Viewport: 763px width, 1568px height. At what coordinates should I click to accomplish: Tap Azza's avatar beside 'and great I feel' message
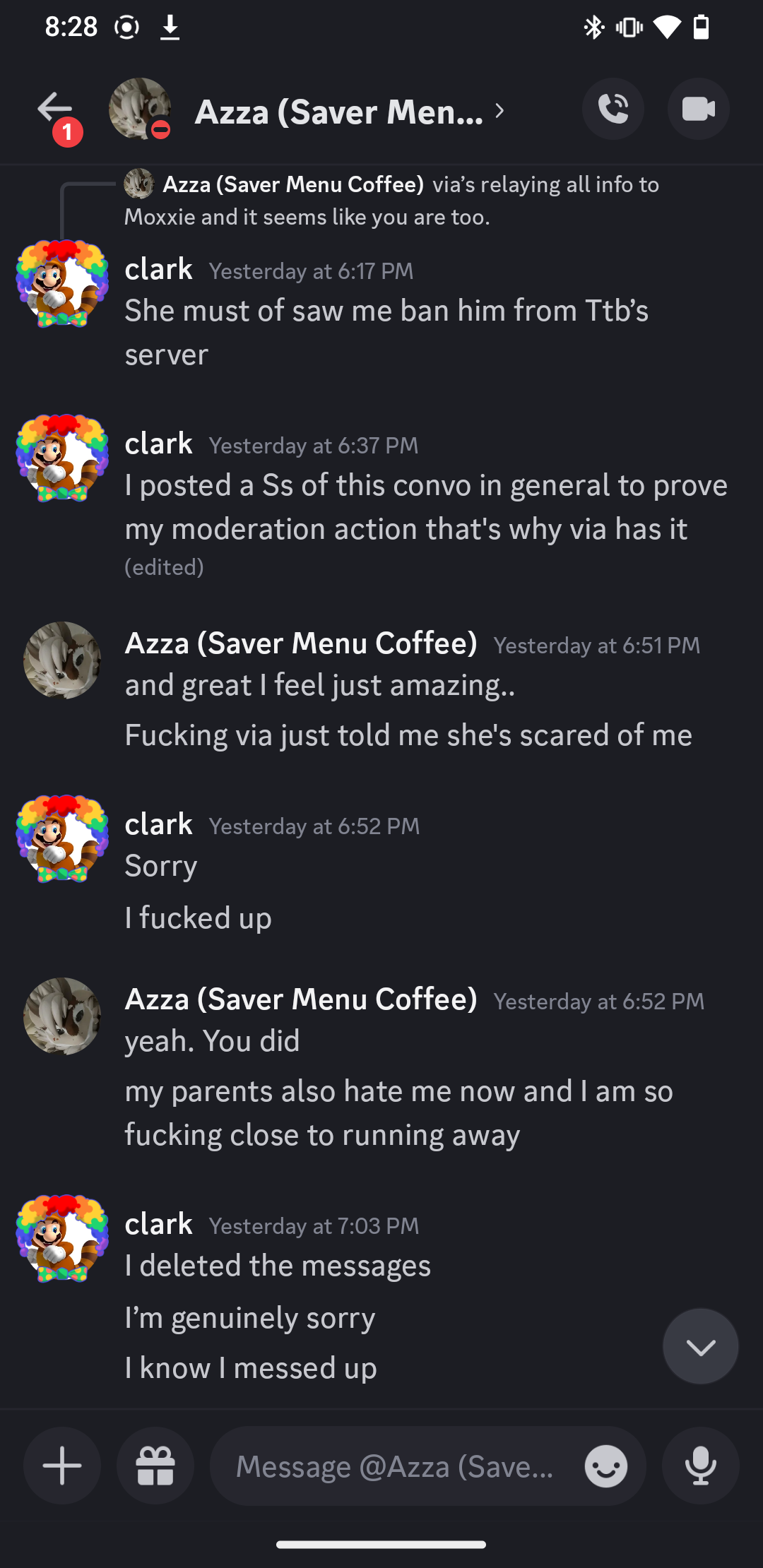[62, 660]
